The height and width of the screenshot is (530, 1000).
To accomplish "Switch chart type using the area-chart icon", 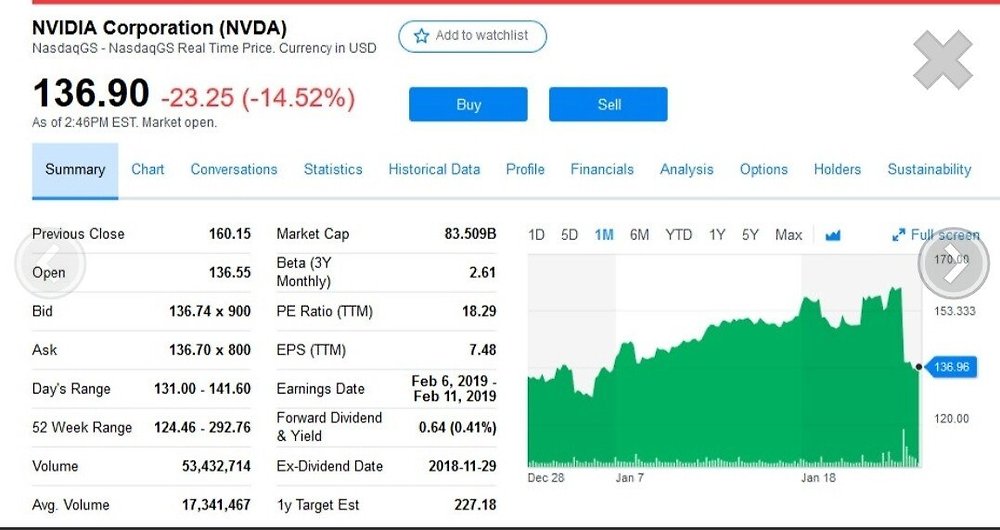I will pyautogui.click(x=832, y=235).
